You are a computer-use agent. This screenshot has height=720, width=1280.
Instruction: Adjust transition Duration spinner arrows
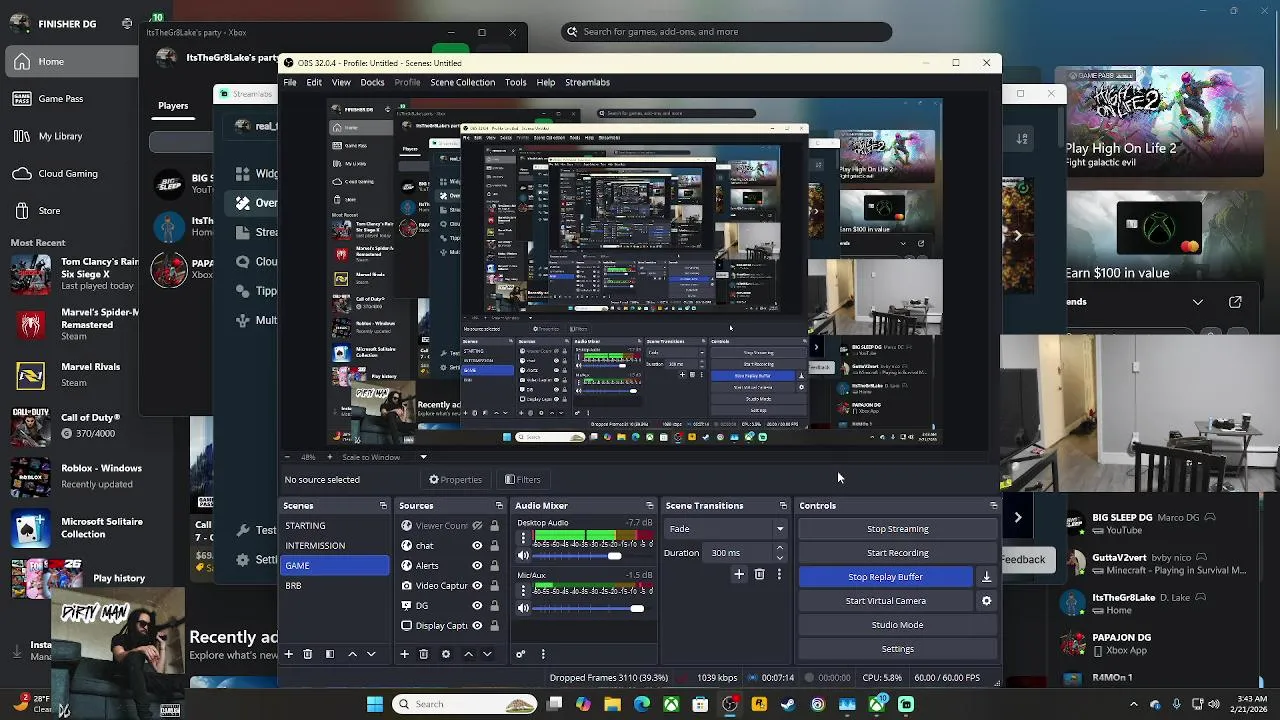[779, 553]
